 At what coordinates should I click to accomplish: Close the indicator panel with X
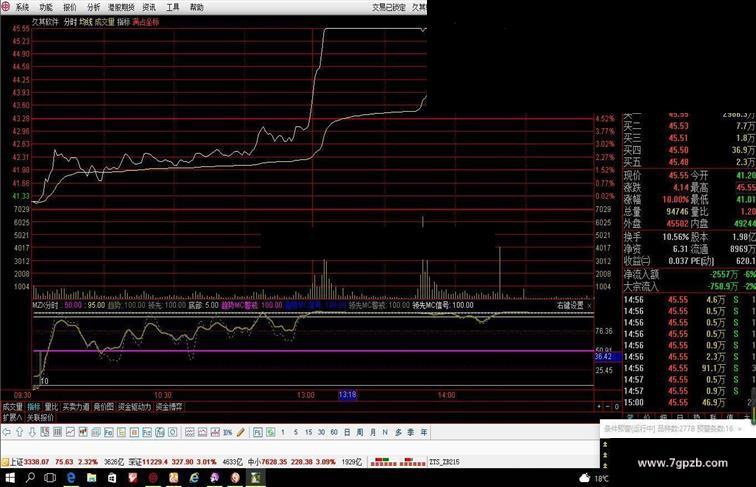(589, 306)
